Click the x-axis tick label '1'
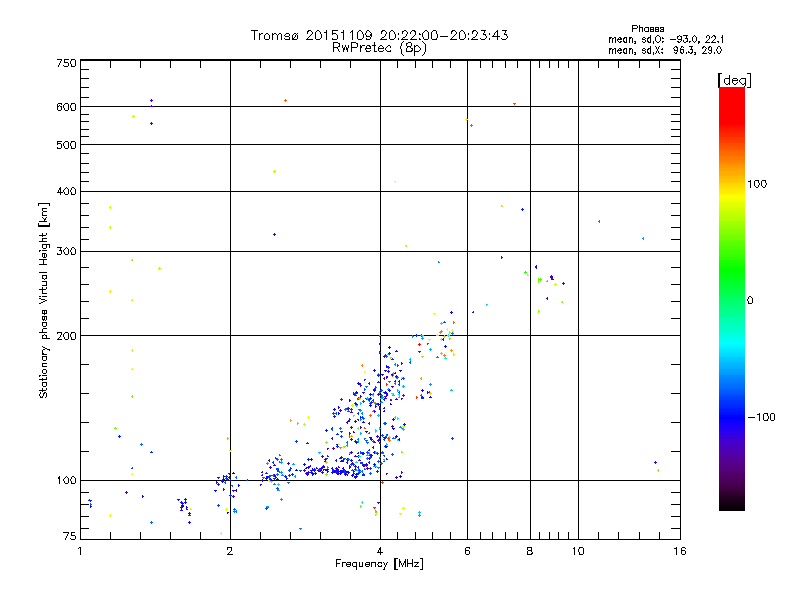 pyautogui.click(x=80, y=551)
